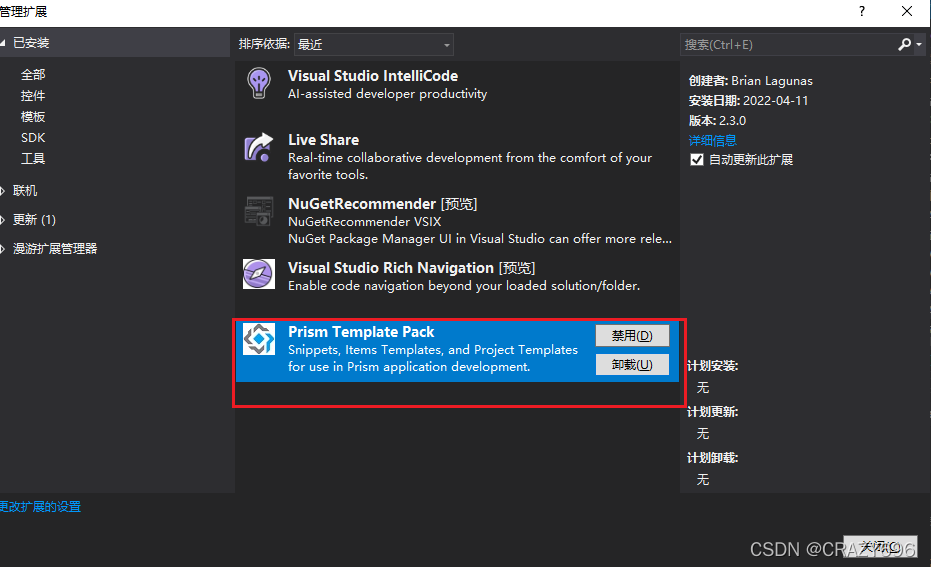This screenshot has height=567, width=931.
Task: Click the 计划卸载 label
Action: 712,458
